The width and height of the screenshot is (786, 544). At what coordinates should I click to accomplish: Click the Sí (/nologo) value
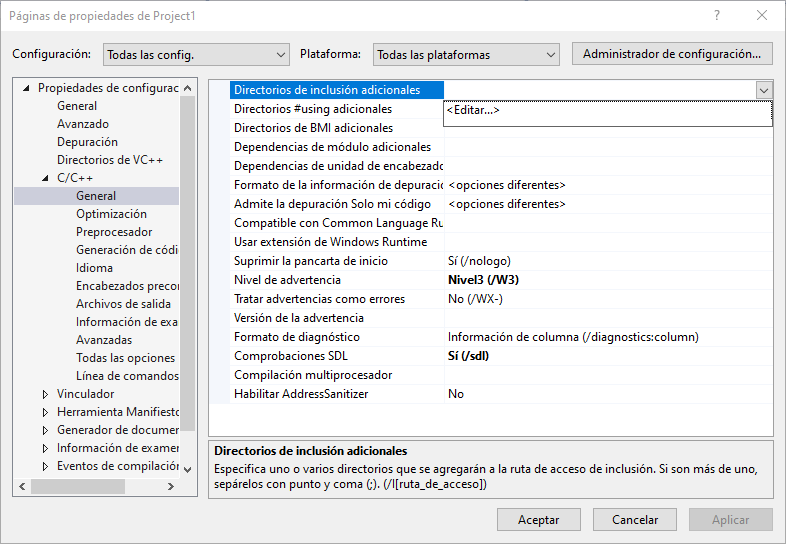(479, 261)
